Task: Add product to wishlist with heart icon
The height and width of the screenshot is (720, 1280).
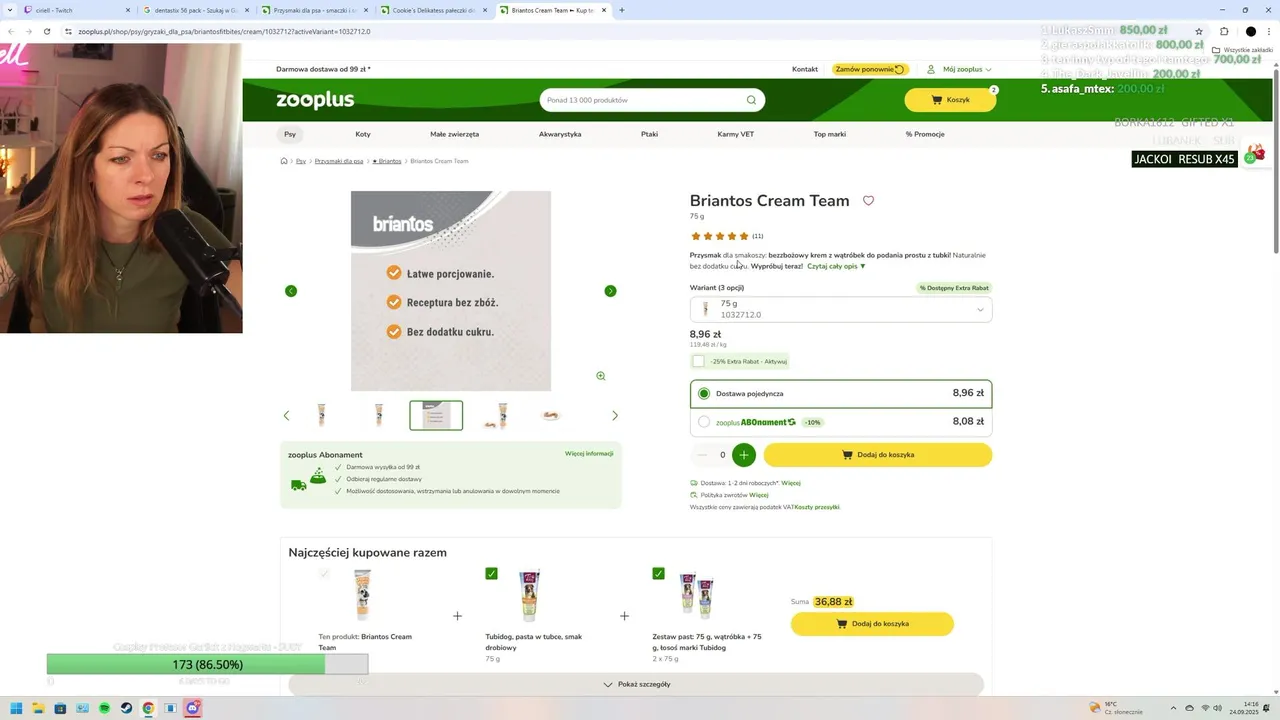Action: click(868, 201)
